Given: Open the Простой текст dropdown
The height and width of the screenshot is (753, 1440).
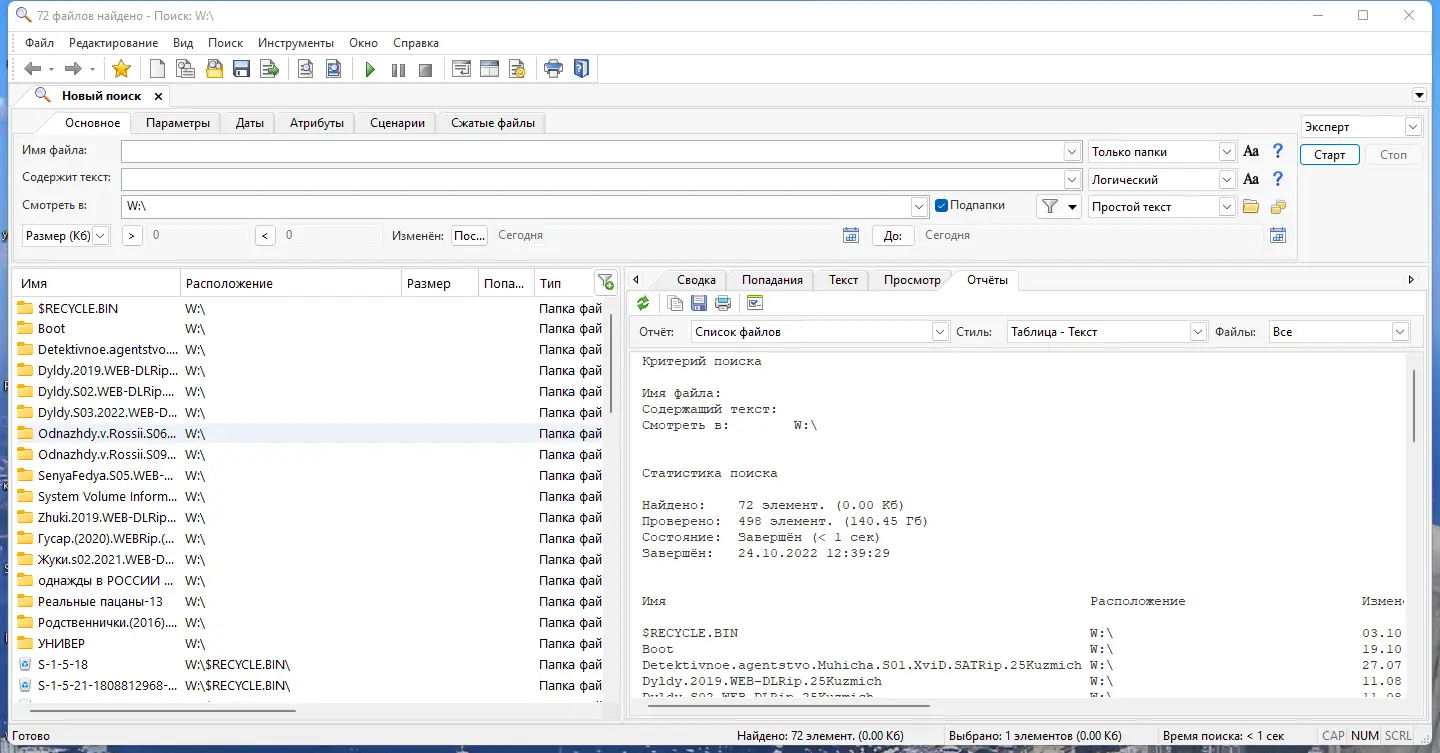Looking at the screenshot, I should (1228, 207).
